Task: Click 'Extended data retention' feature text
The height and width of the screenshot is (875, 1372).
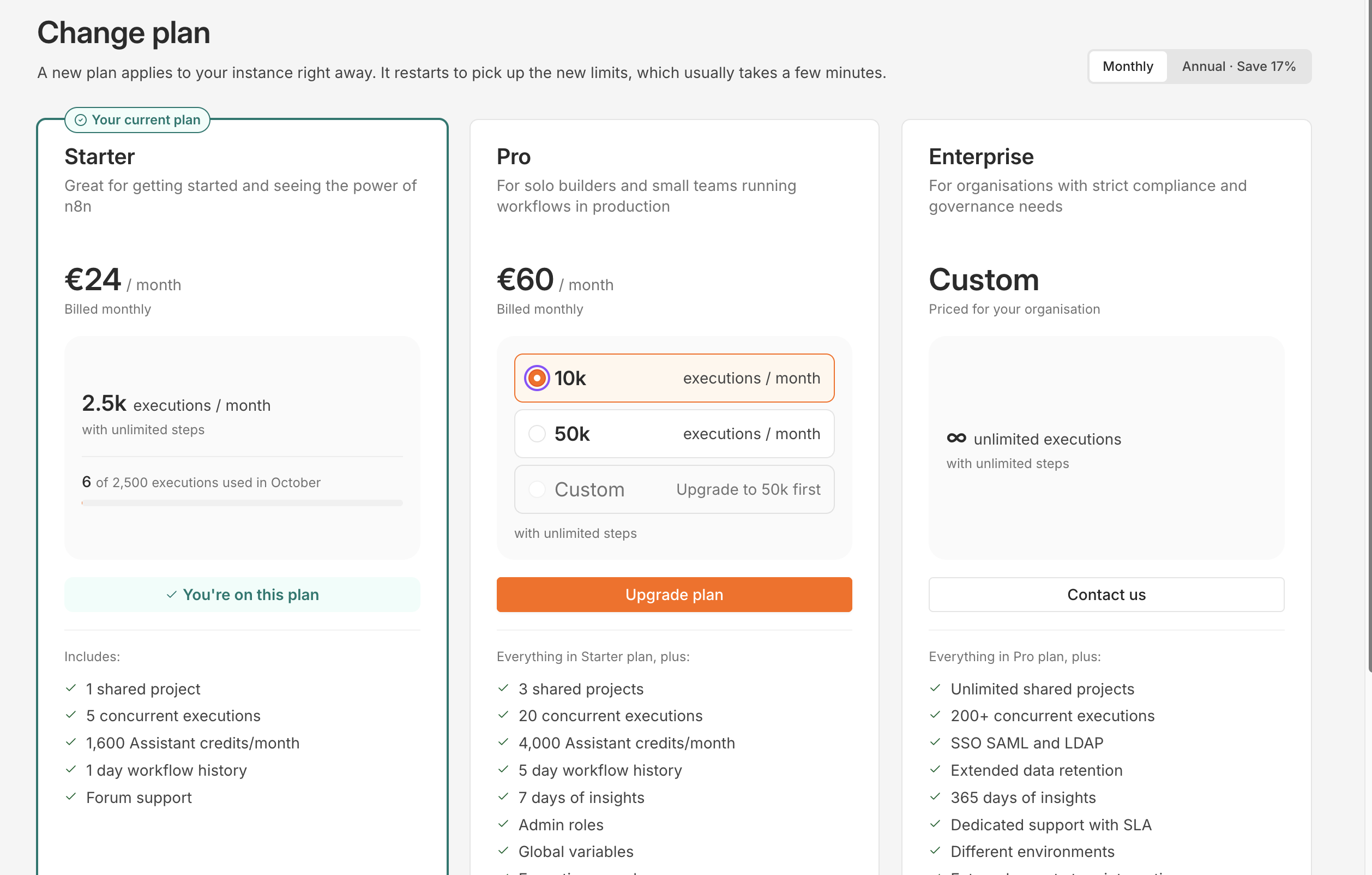Action: pyautogui.click(x=1037, y=770)
